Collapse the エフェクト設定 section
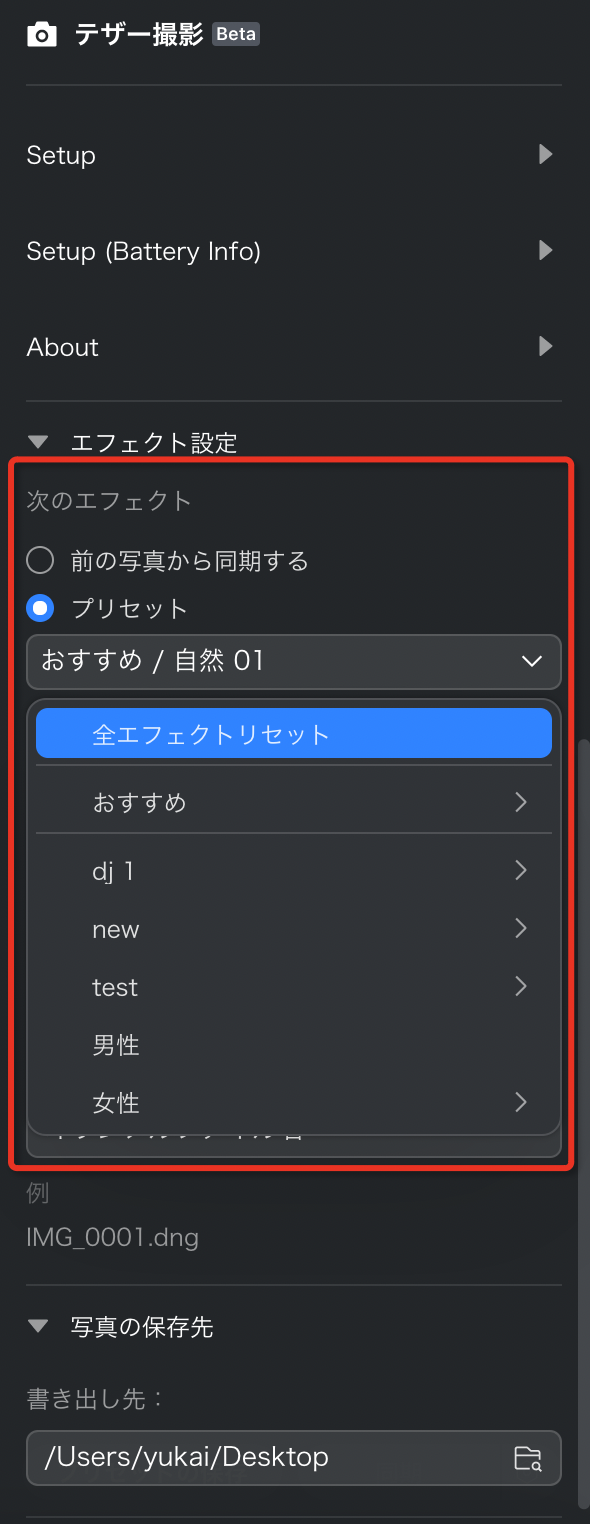The width and height of the screenshot is (590, 1524). click(x=38, y=441)
